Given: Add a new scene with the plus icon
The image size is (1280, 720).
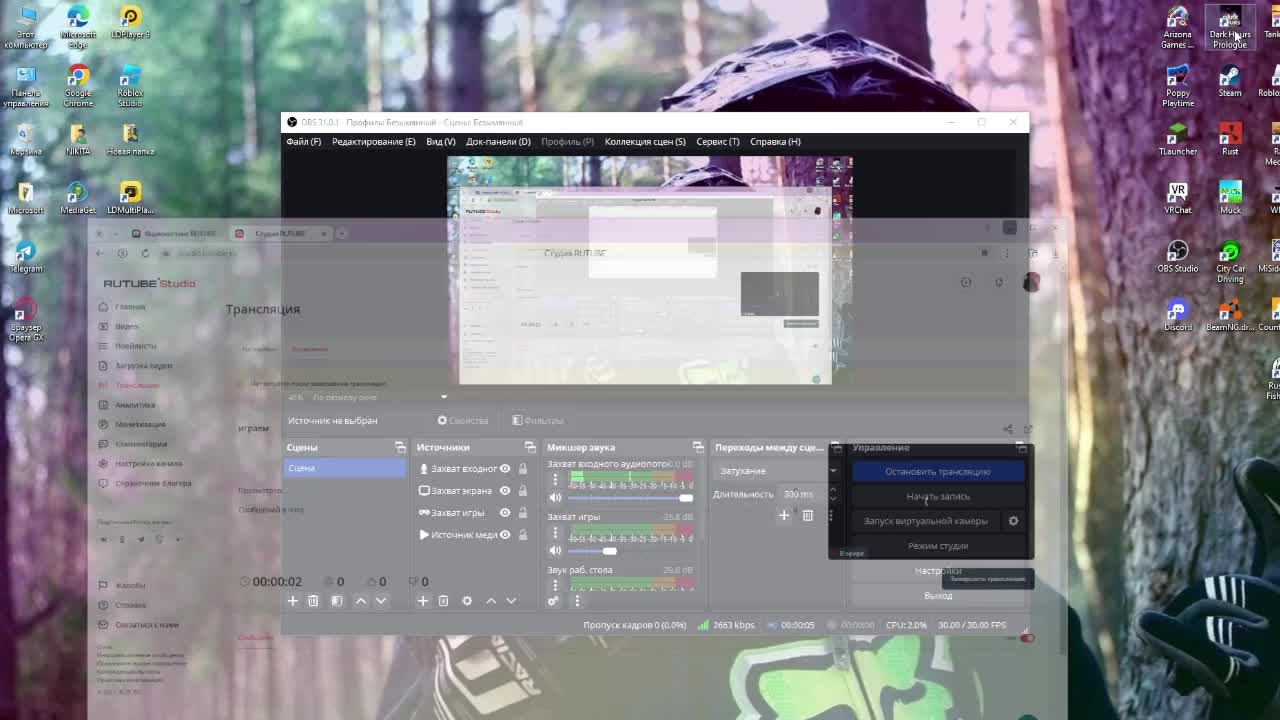Looking at the screenshot, I should [x=293, y=601].
